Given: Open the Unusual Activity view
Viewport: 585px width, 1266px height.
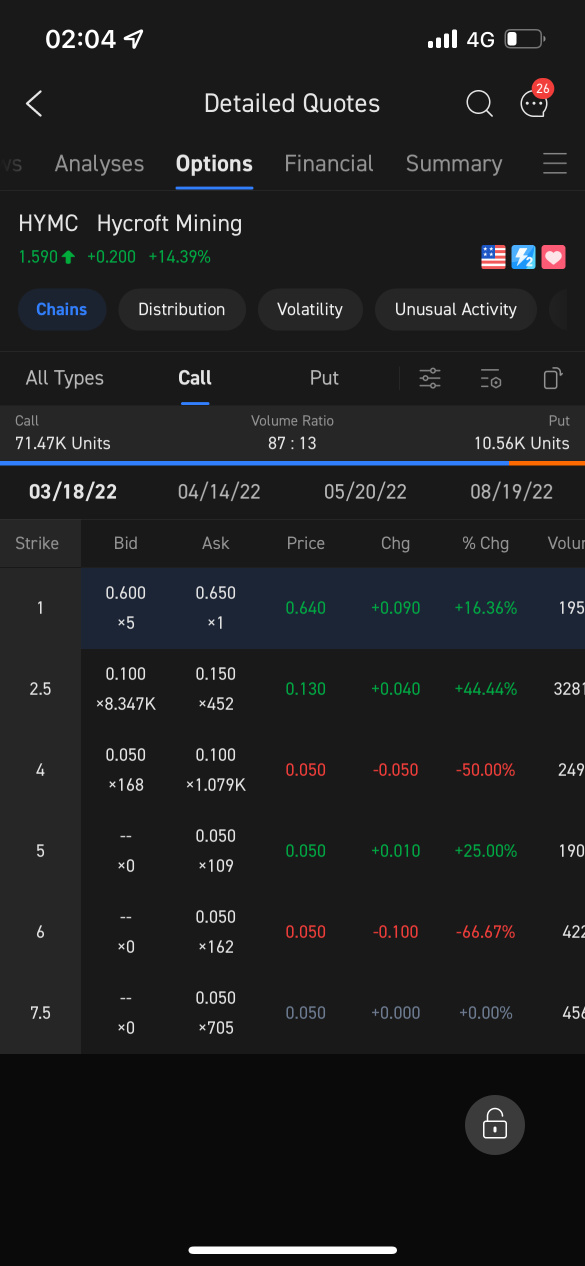Looking at the screenshot, I should (456, 309).
